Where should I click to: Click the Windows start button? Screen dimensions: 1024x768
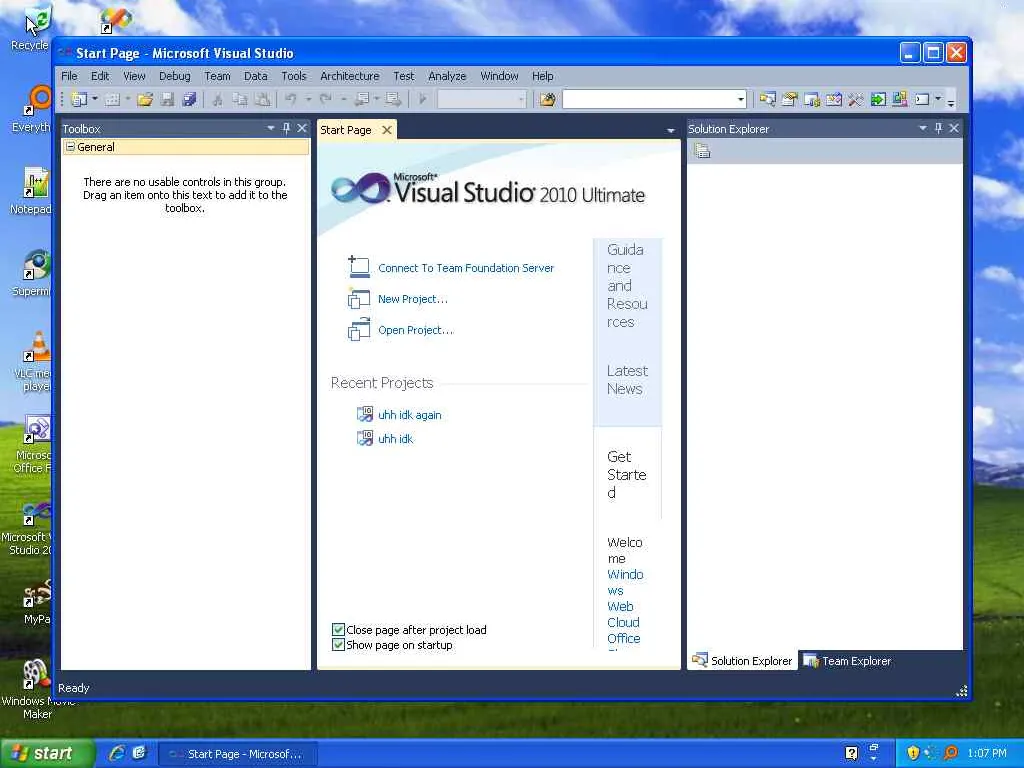click(46, 753)
